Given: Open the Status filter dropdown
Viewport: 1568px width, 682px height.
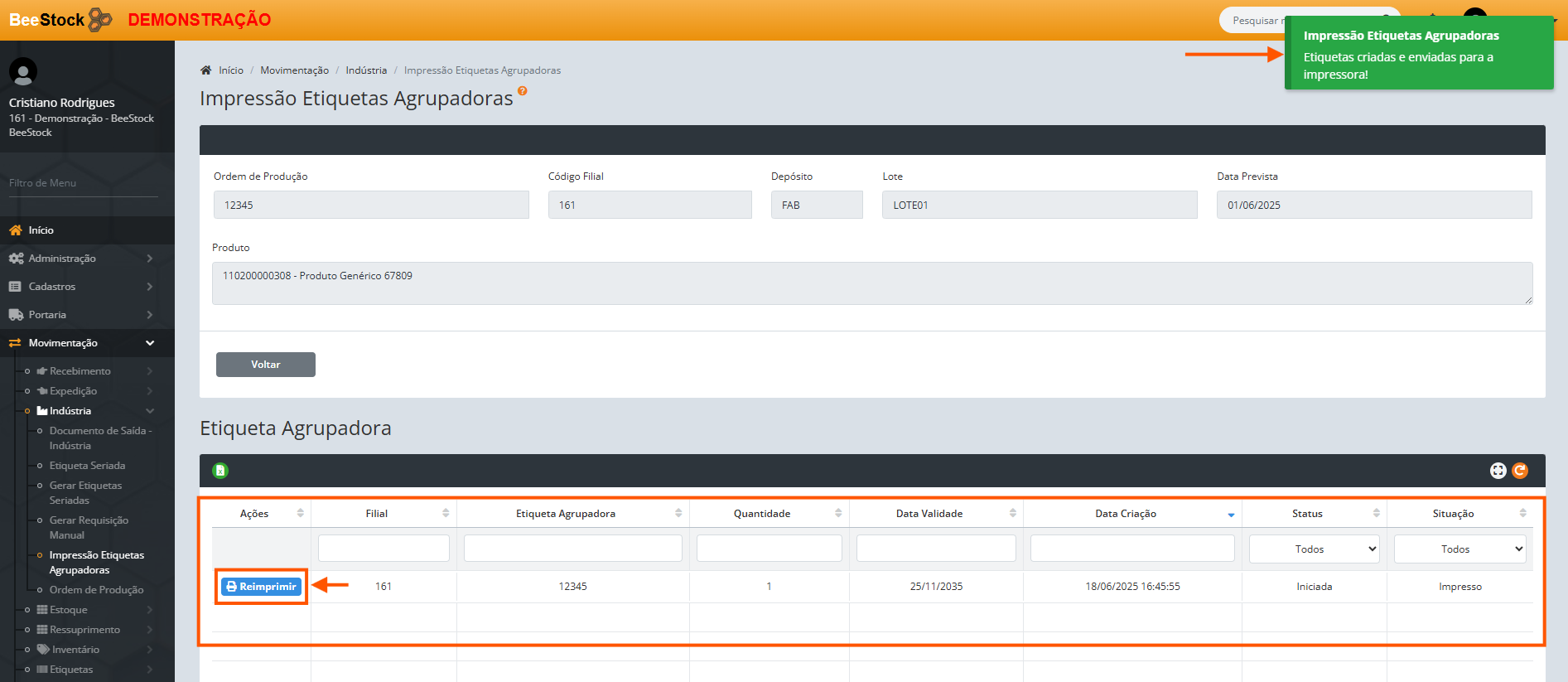Looking at the screenshot, I should click(1314, 549).
